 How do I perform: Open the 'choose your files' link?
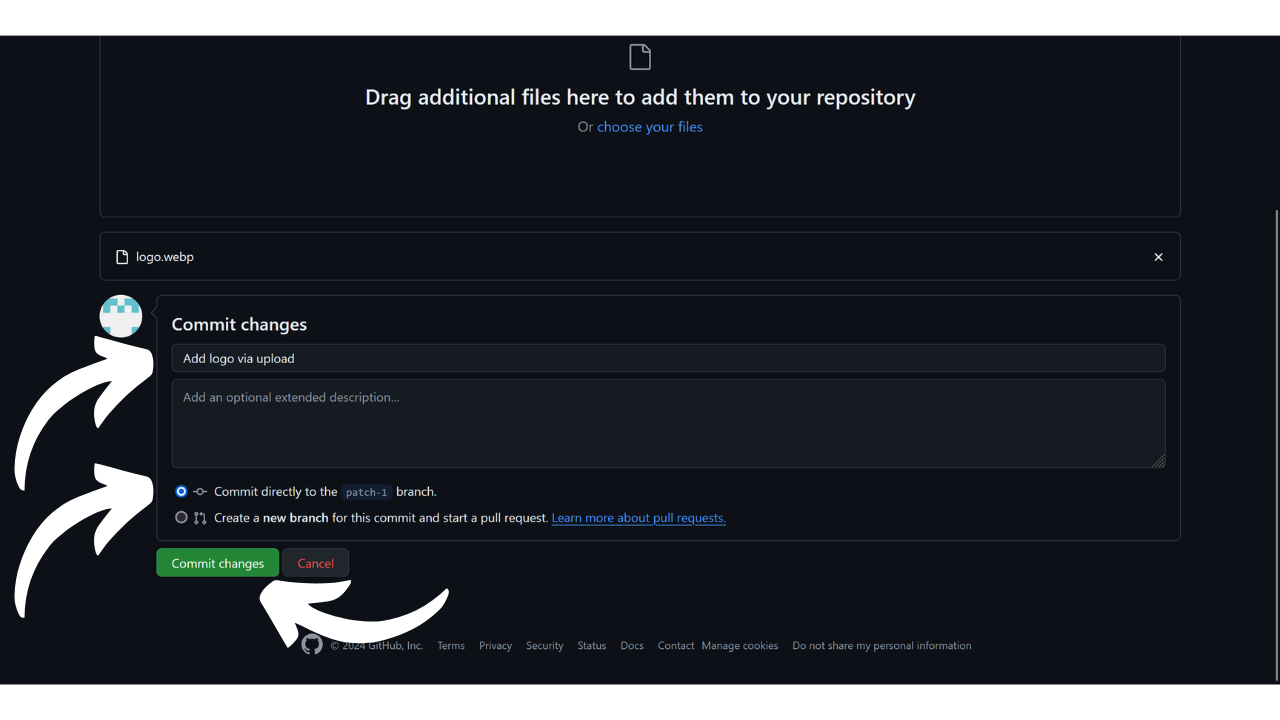(x=649, y=127)
